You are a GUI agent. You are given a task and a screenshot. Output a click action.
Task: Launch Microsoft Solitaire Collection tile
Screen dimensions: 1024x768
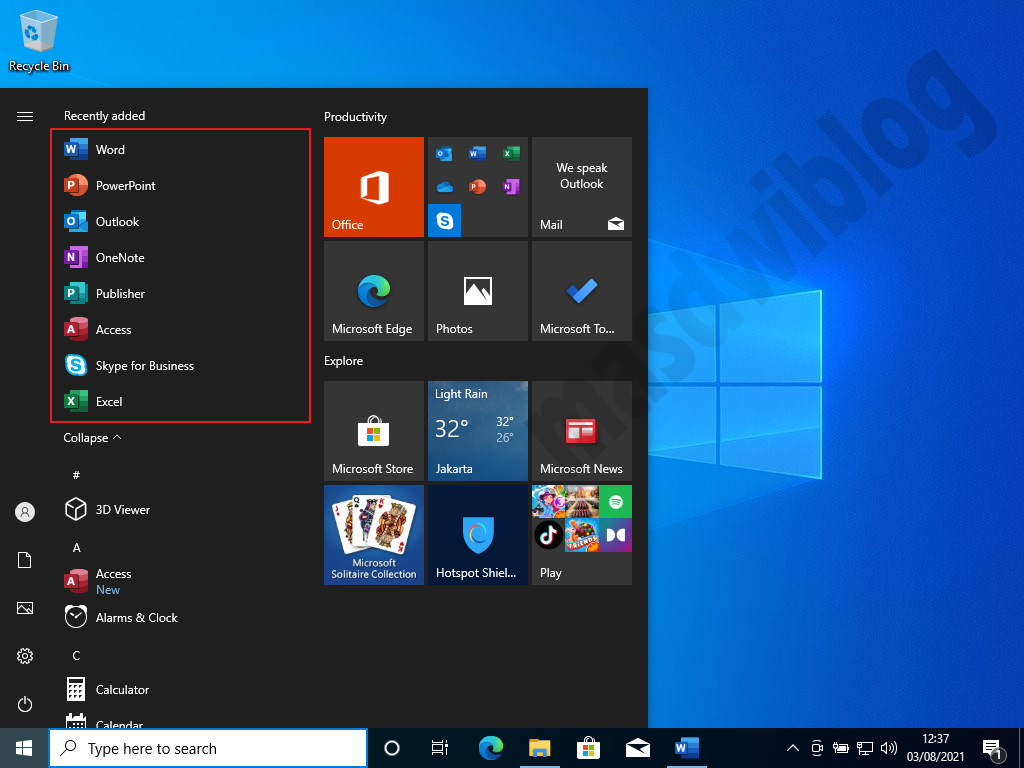point(374,535)
